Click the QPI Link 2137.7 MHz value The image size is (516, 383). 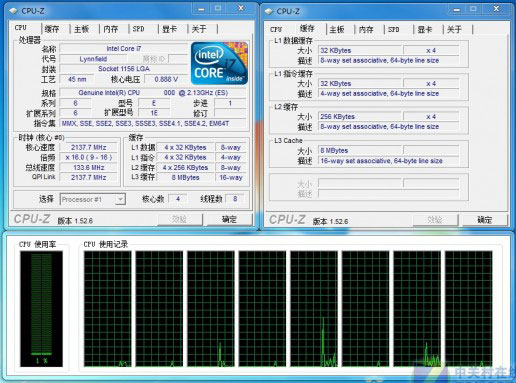[x=89, y=177]
